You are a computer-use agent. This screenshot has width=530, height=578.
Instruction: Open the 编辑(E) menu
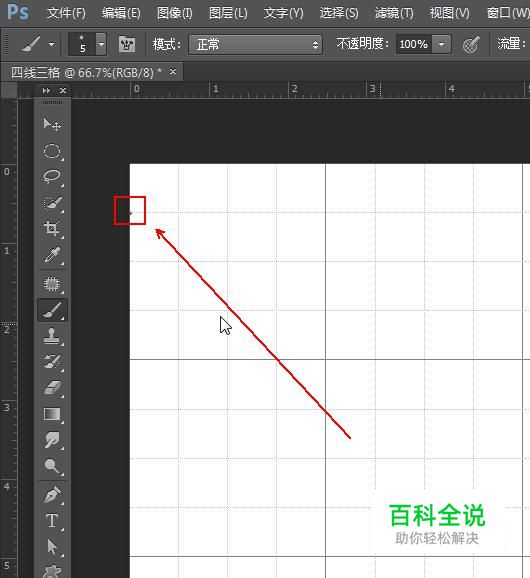click(x=121, y=13)
